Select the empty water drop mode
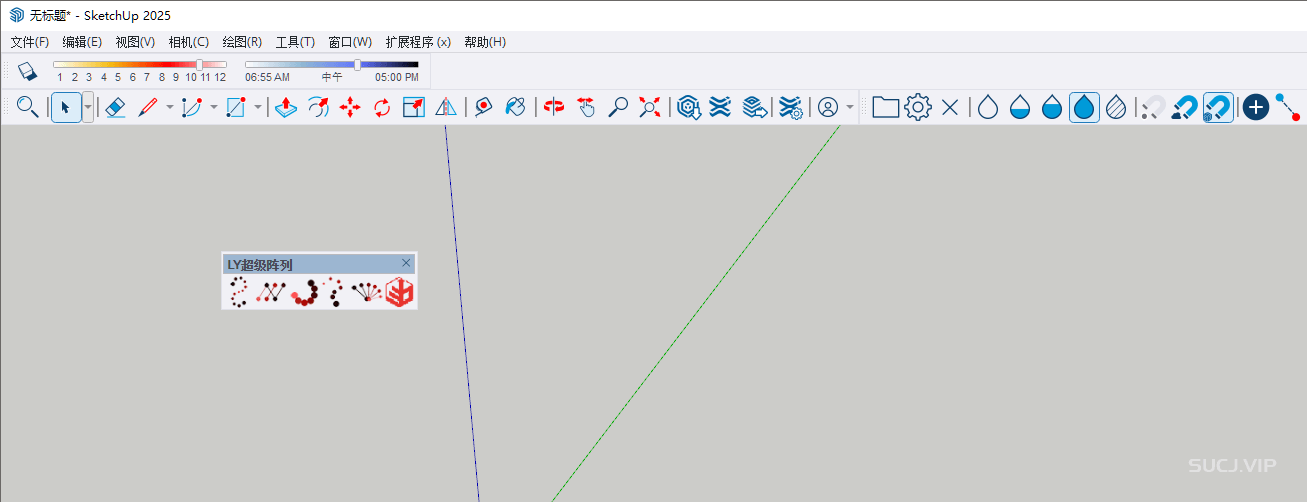This screenshot has height=502, width=1307. (988, 107)
